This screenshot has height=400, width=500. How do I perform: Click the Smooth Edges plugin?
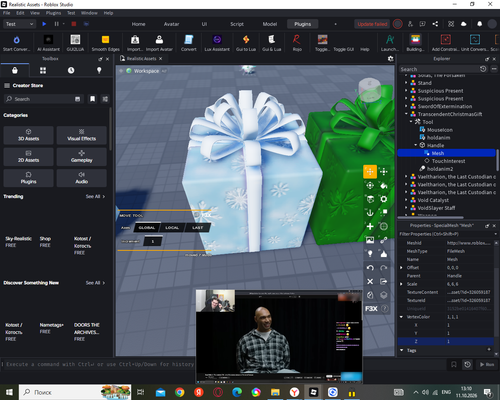[105, 43]
